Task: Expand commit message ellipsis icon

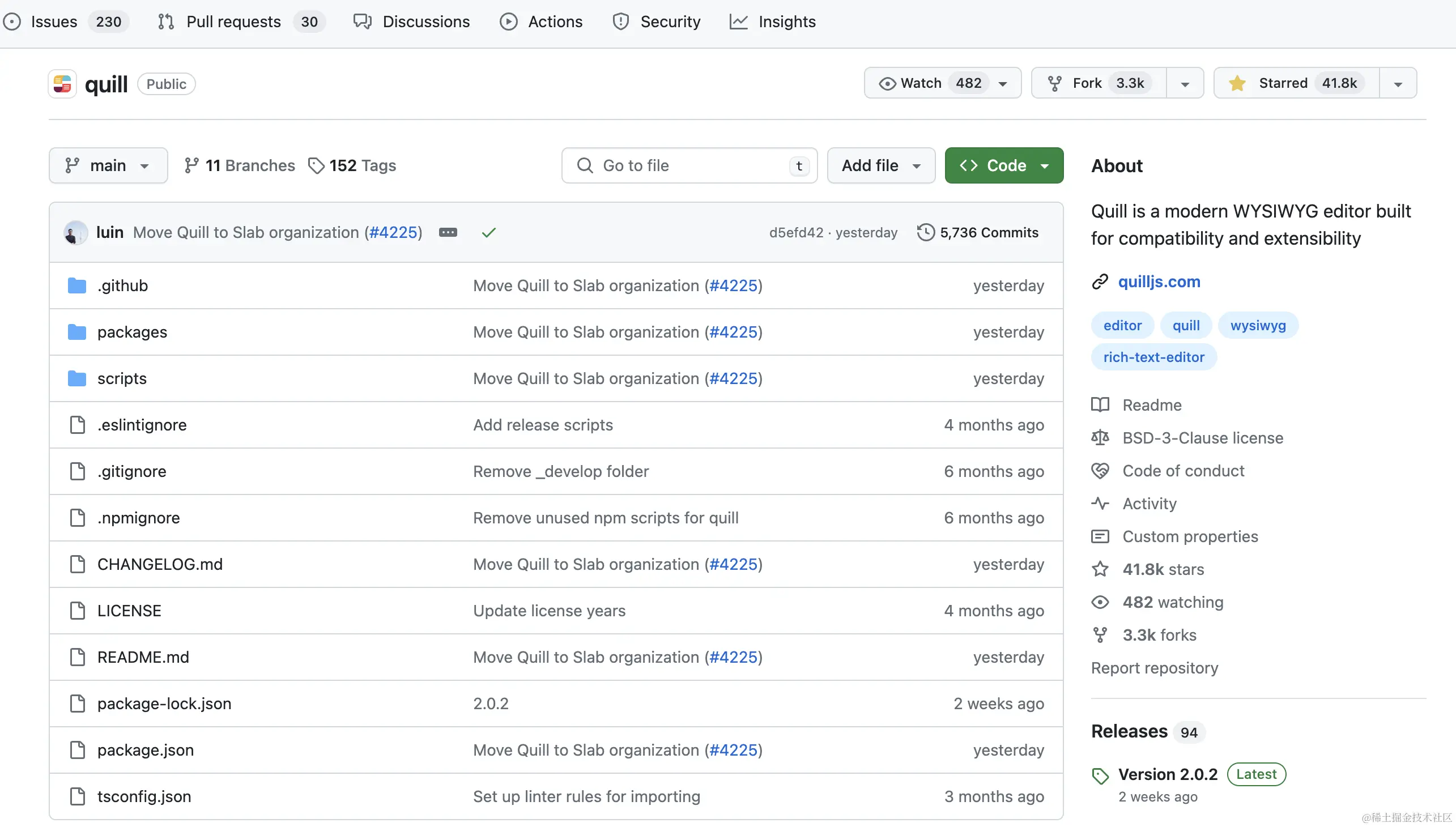Action: click(x=448, y=232)
